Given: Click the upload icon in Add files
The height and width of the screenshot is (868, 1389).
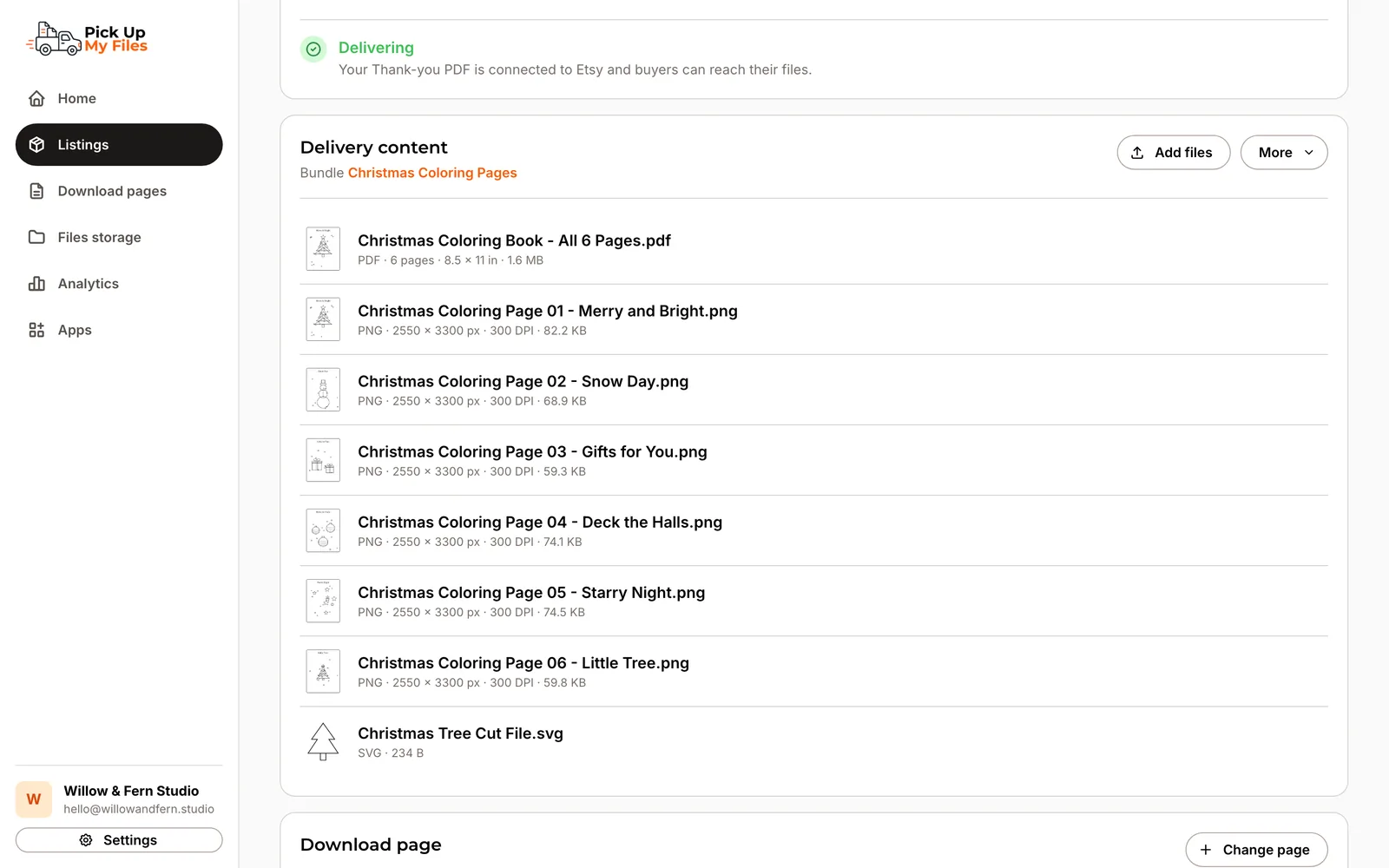Looking at the screenshot, I should point(1137,153).
